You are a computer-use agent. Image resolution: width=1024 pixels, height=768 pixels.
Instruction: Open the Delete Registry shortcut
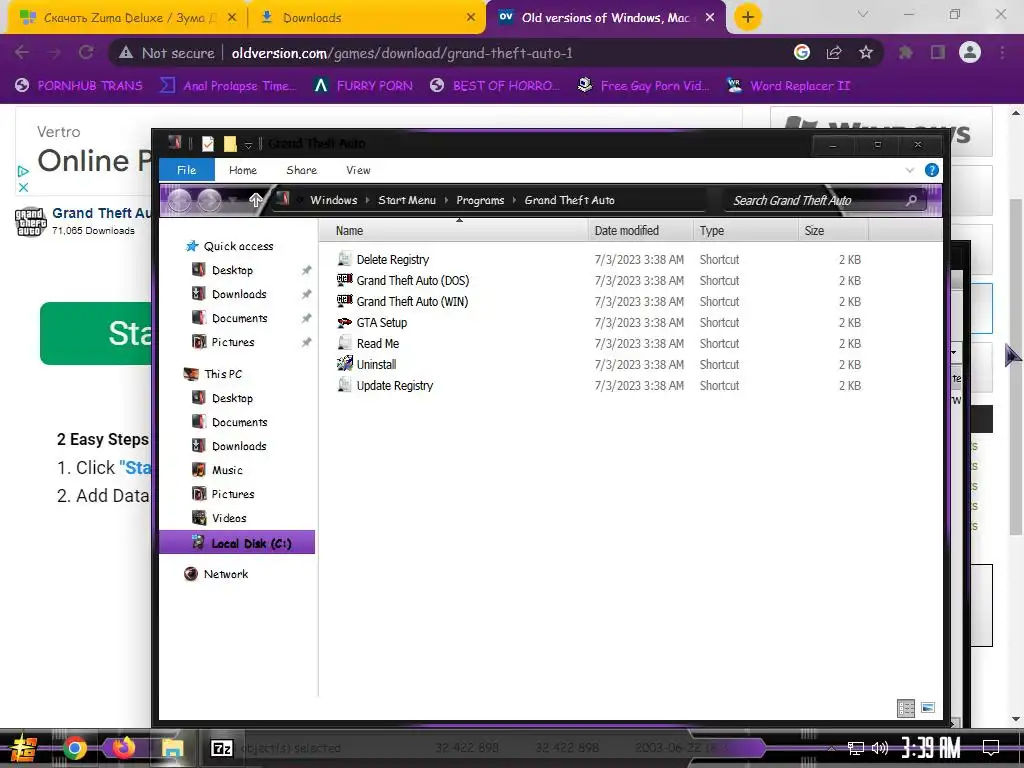(x=383, y=259)
